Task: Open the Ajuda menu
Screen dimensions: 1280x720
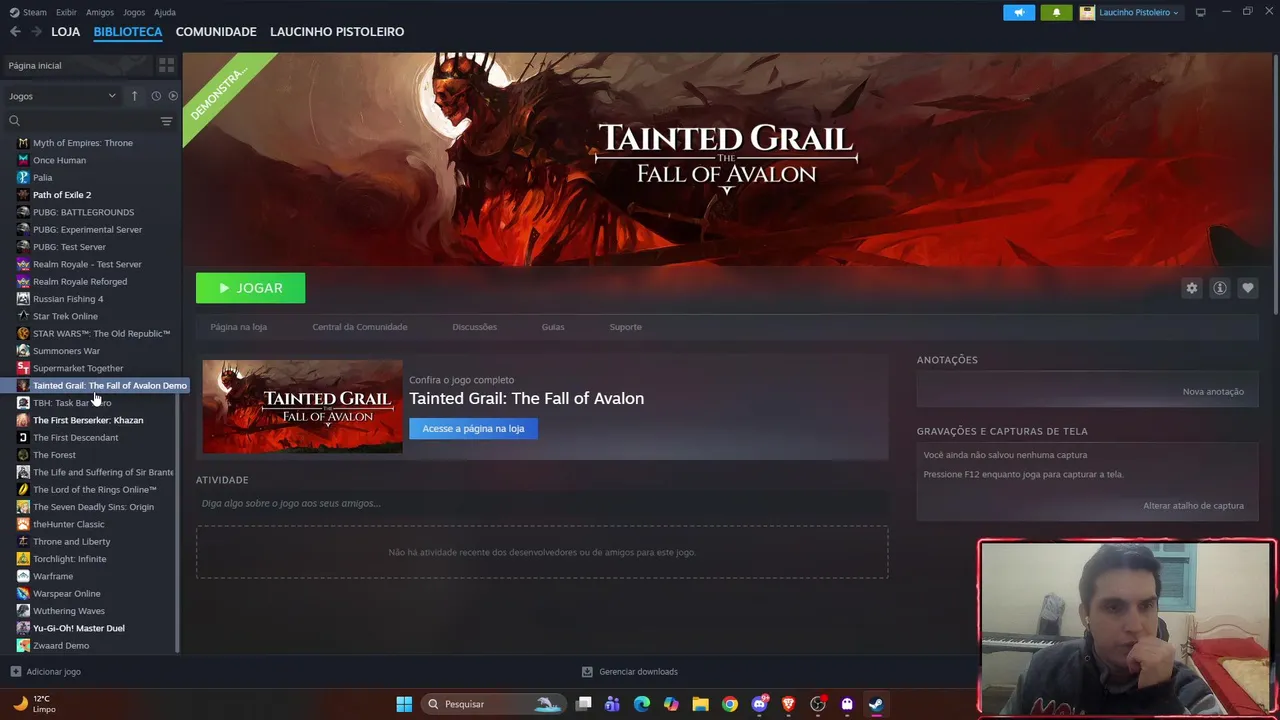Action: click(165, 12)
